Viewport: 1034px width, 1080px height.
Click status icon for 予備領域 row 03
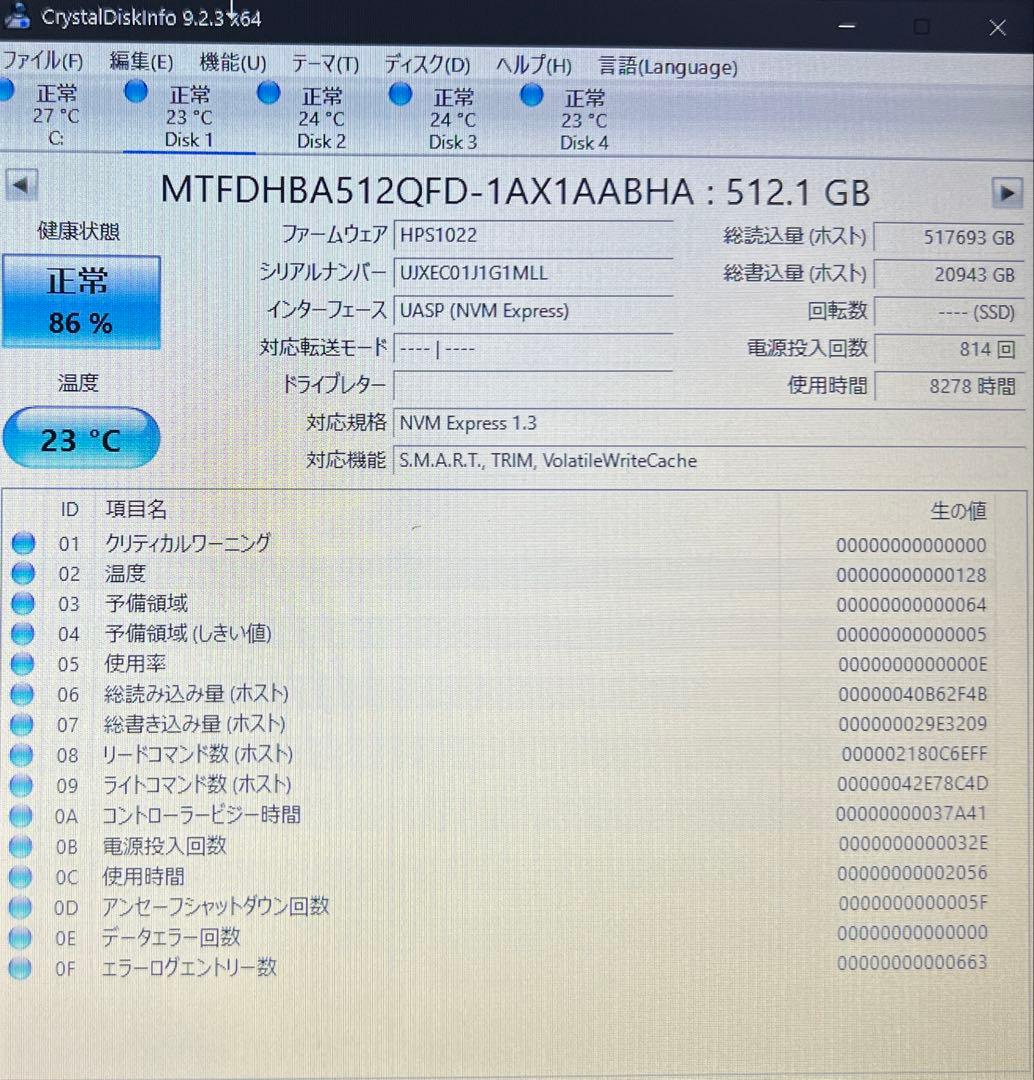[x=23, y=603]
